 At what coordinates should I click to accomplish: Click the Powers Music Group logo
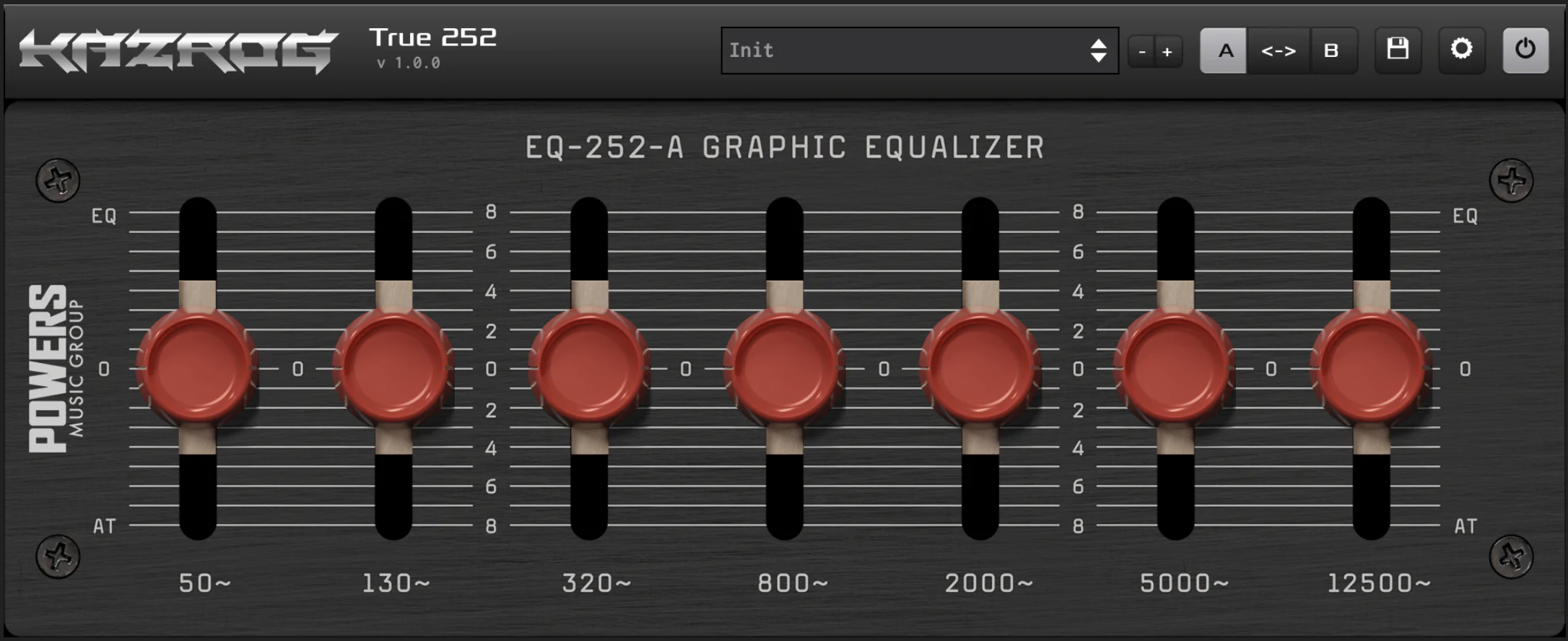(56, 368)
